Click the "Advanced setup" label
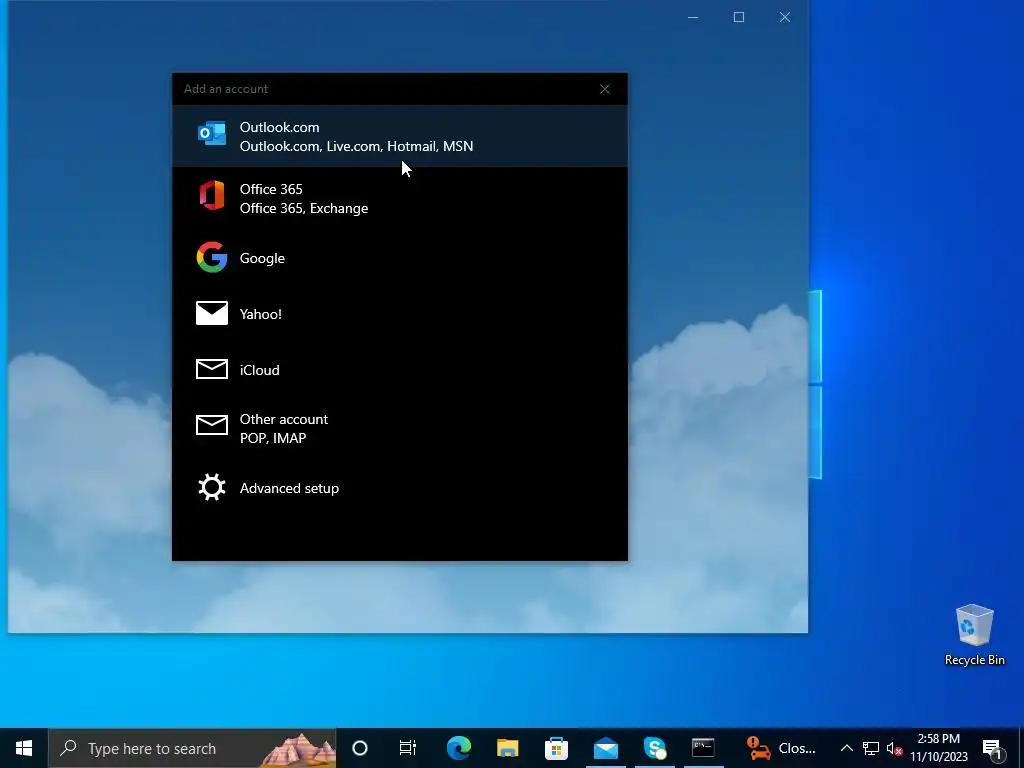Viewport: 1024px width, 768px height. tap(289, 488)
